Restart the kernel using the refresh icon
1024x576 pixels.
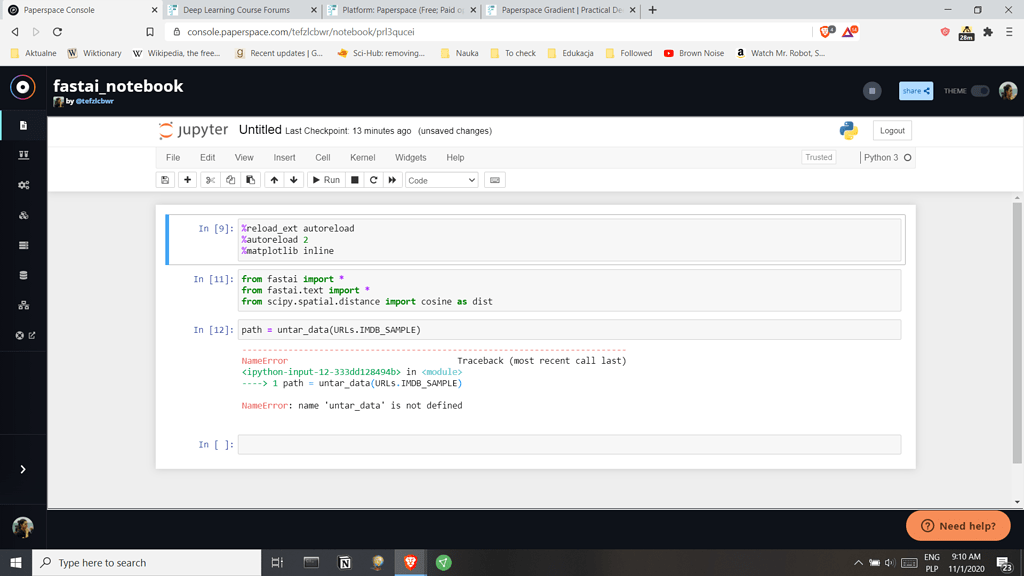372,180
